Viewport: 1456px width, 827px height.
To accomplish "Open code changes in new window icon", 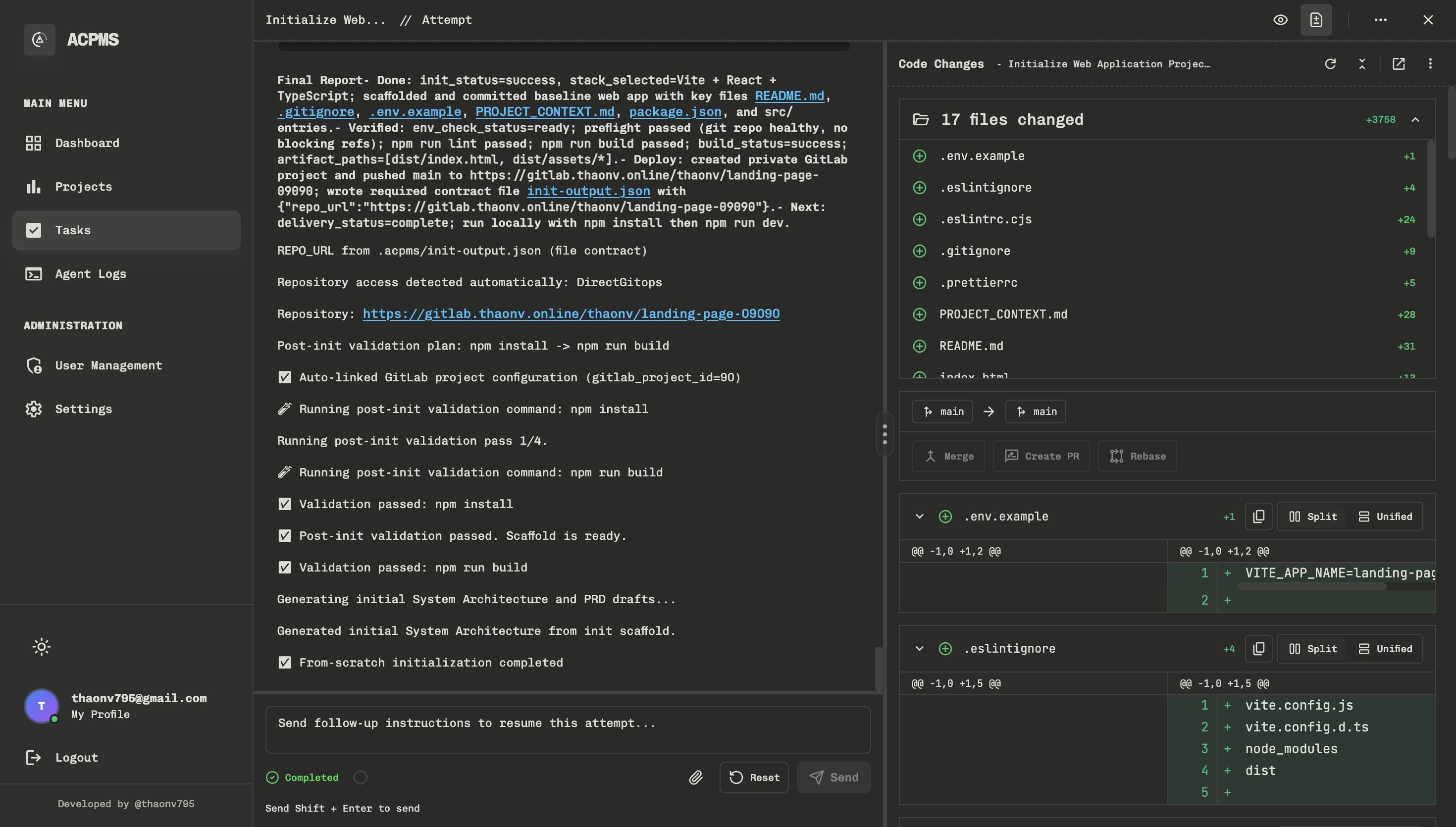I will click(1399, 63).
